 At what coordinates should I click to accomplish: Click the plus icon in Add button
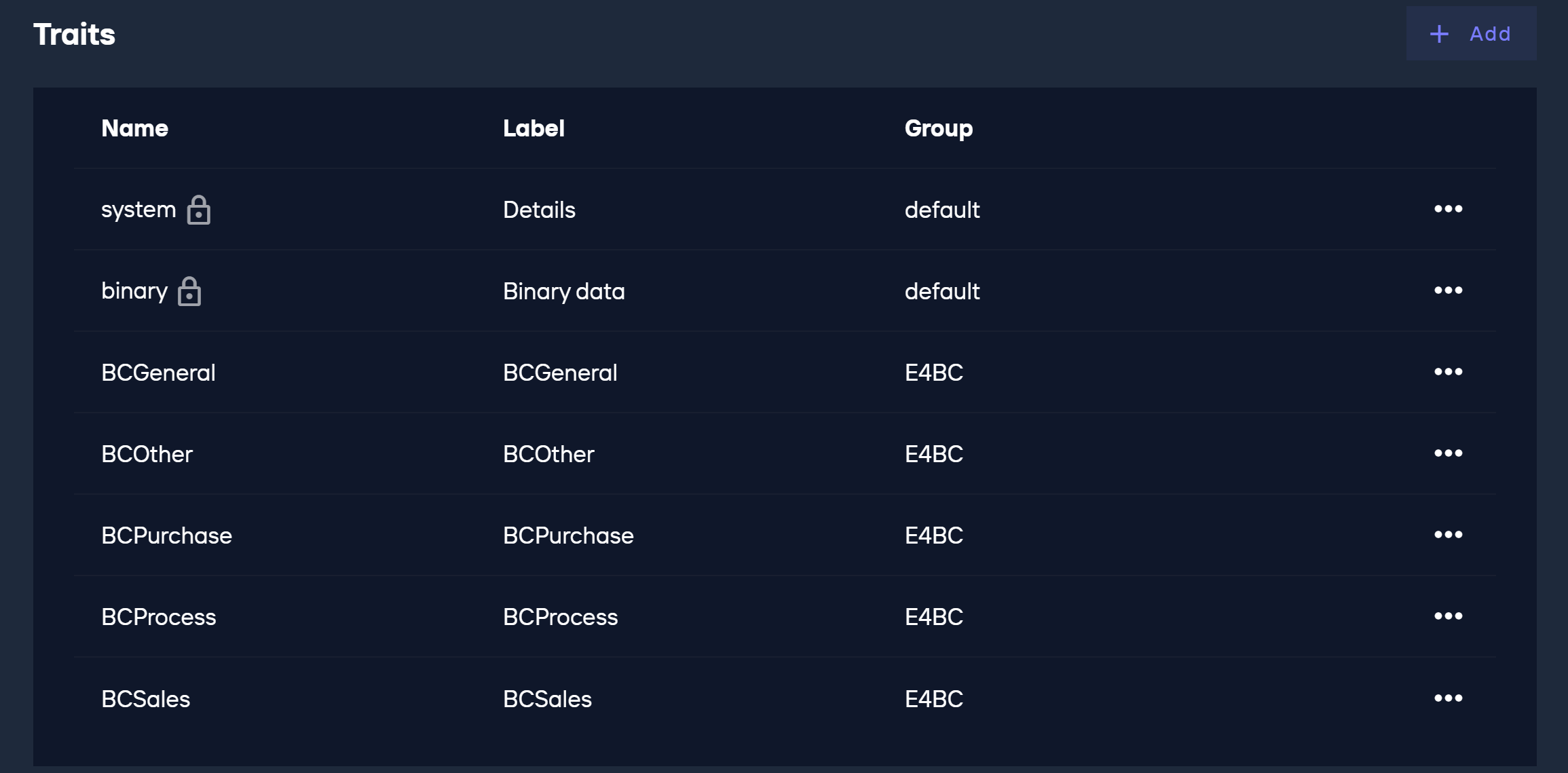[1439, 34]
